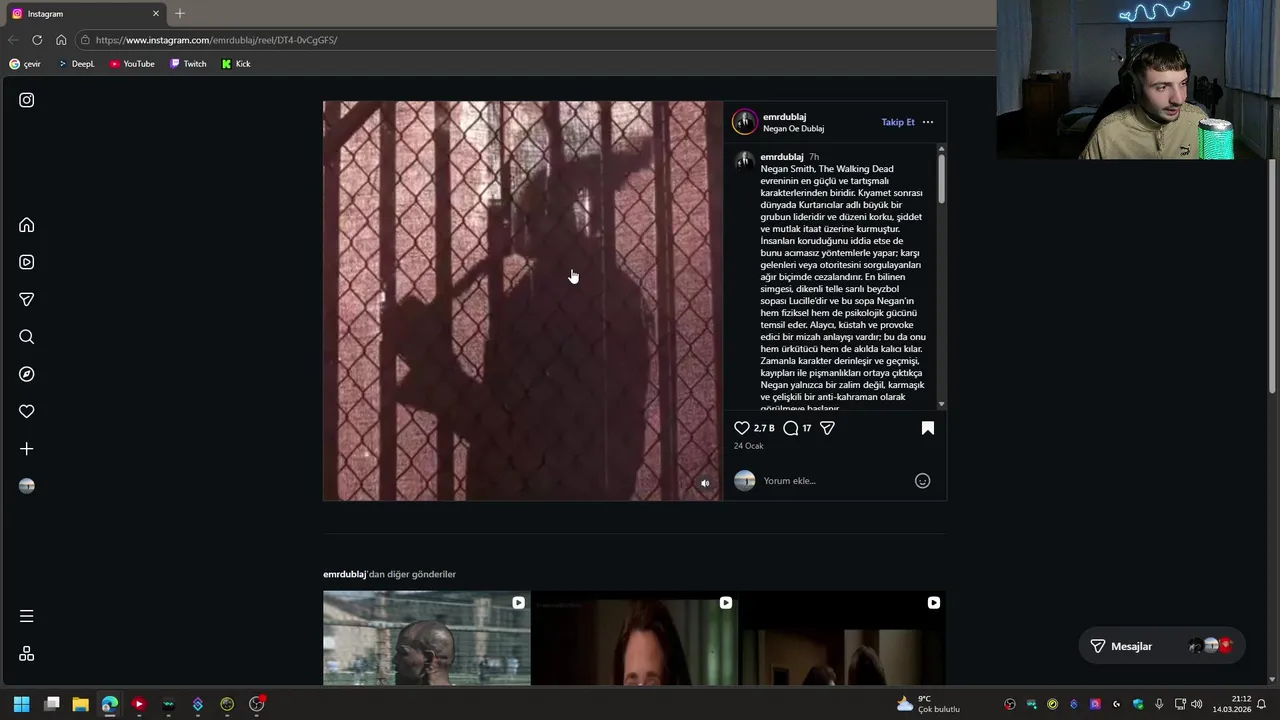Click the browser address bar URL
Image resolution: width=1280 pixels, height=720 pixels.
pyautogui.click(x=216, y=40)
